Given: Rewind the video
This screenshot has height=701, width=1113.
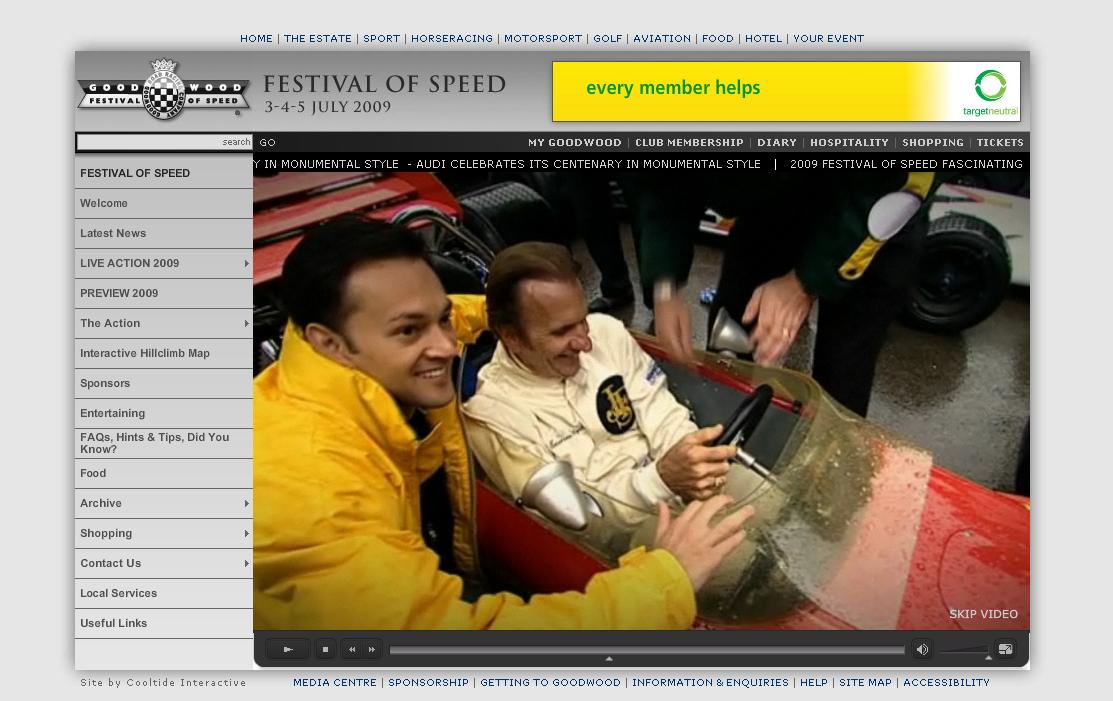Looking at the screenshot, I should 352,650.
